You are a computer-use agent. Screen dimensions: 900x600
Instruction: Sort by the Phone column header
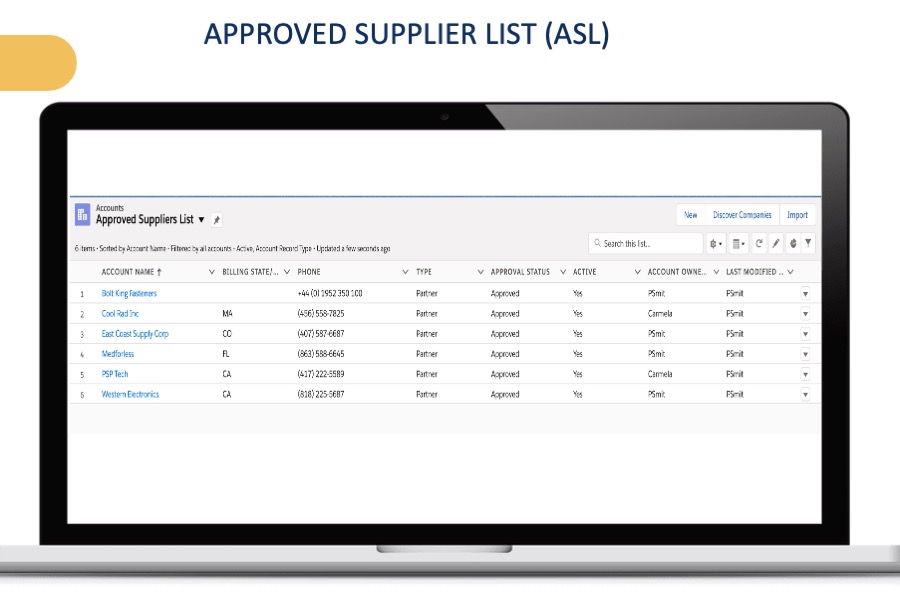tap(309, 272)
